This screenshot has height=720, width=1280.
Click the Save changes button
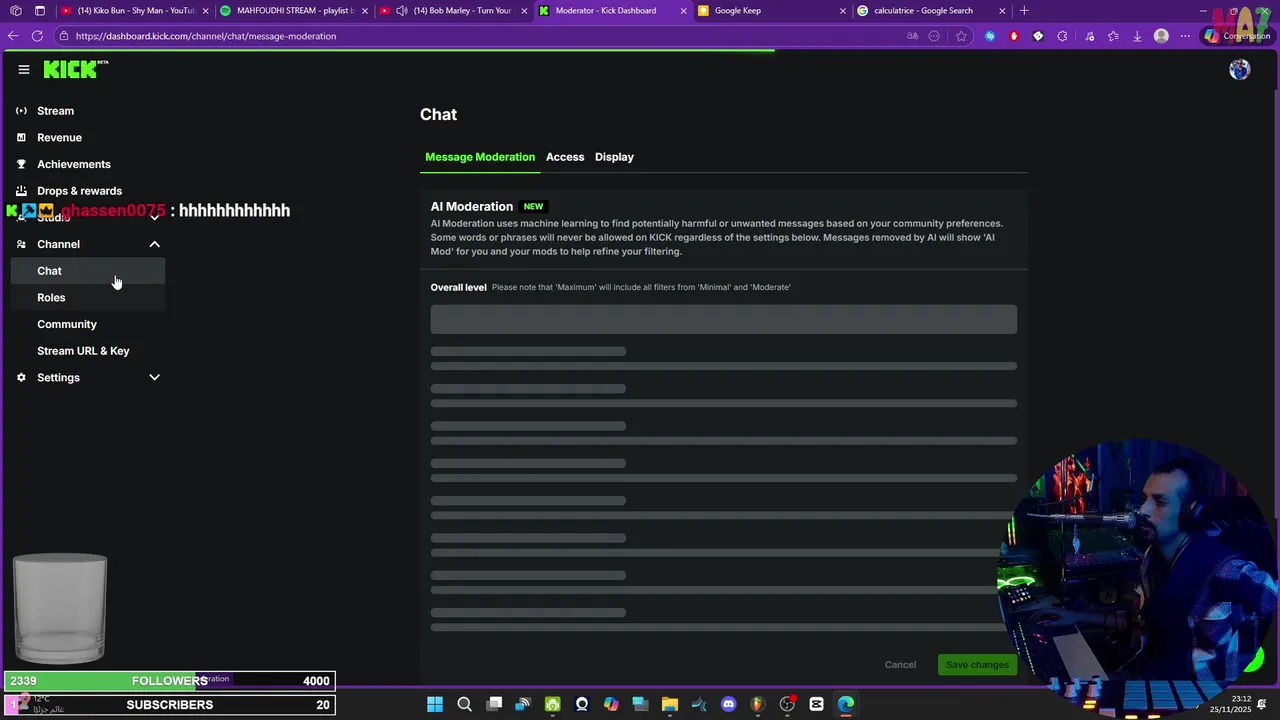[977, 665]
